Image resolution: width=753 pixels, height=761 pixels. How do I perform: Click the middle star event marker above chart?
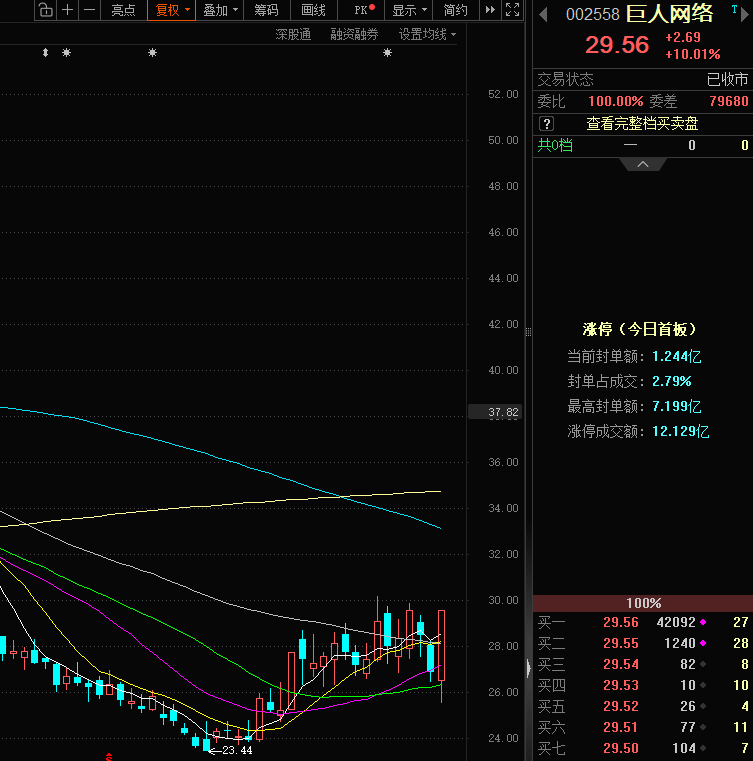tap(152, 52)
